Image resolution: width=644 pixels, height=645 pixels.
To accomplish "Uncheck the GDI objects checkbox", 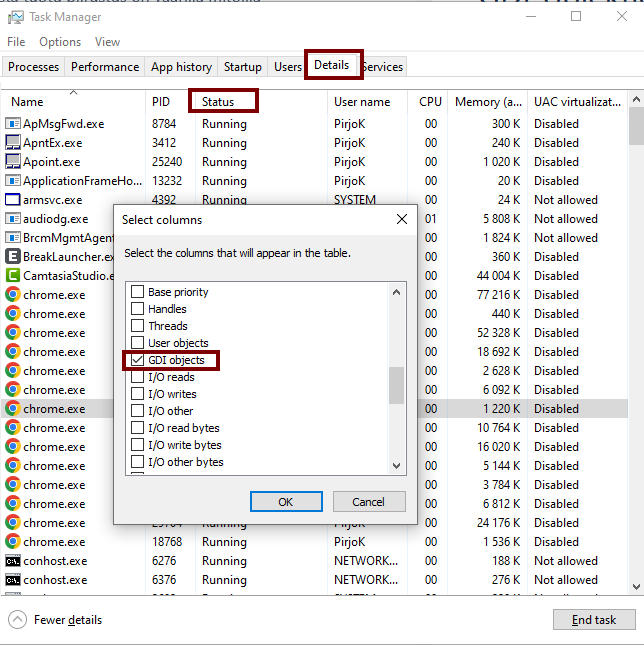I will (138, 360).
